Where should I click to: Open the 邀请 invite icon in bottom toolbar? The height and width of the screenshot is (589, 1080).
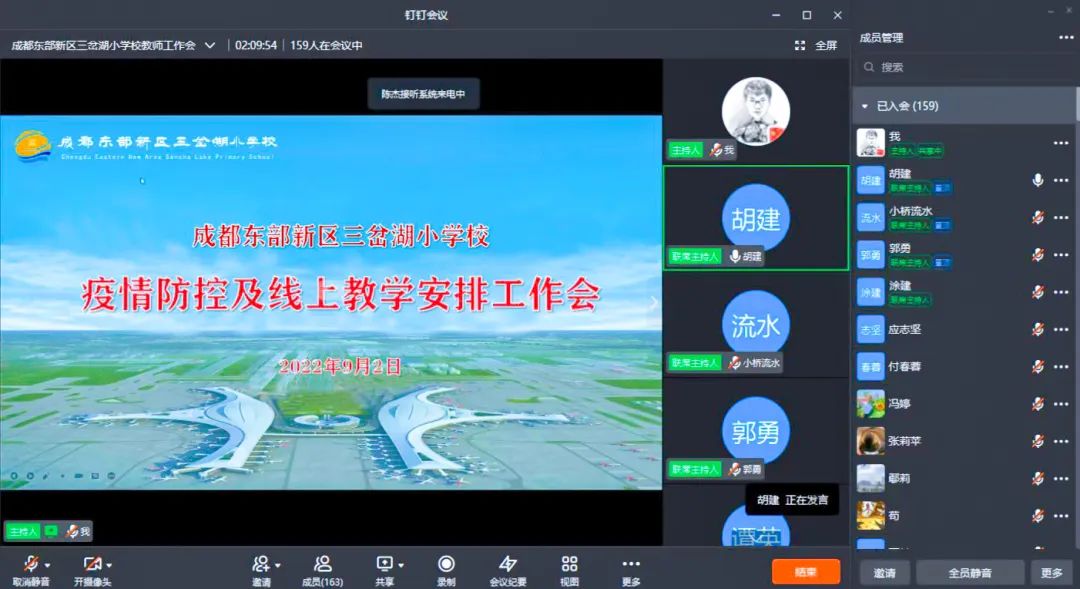pos(261,564)
